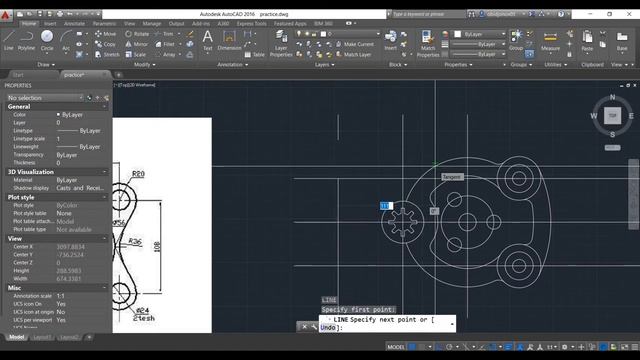This screenshot has height=360, width=640.
Task: Collapse the Plot style section
Action: pyautogui.click(x=104, y=197)
